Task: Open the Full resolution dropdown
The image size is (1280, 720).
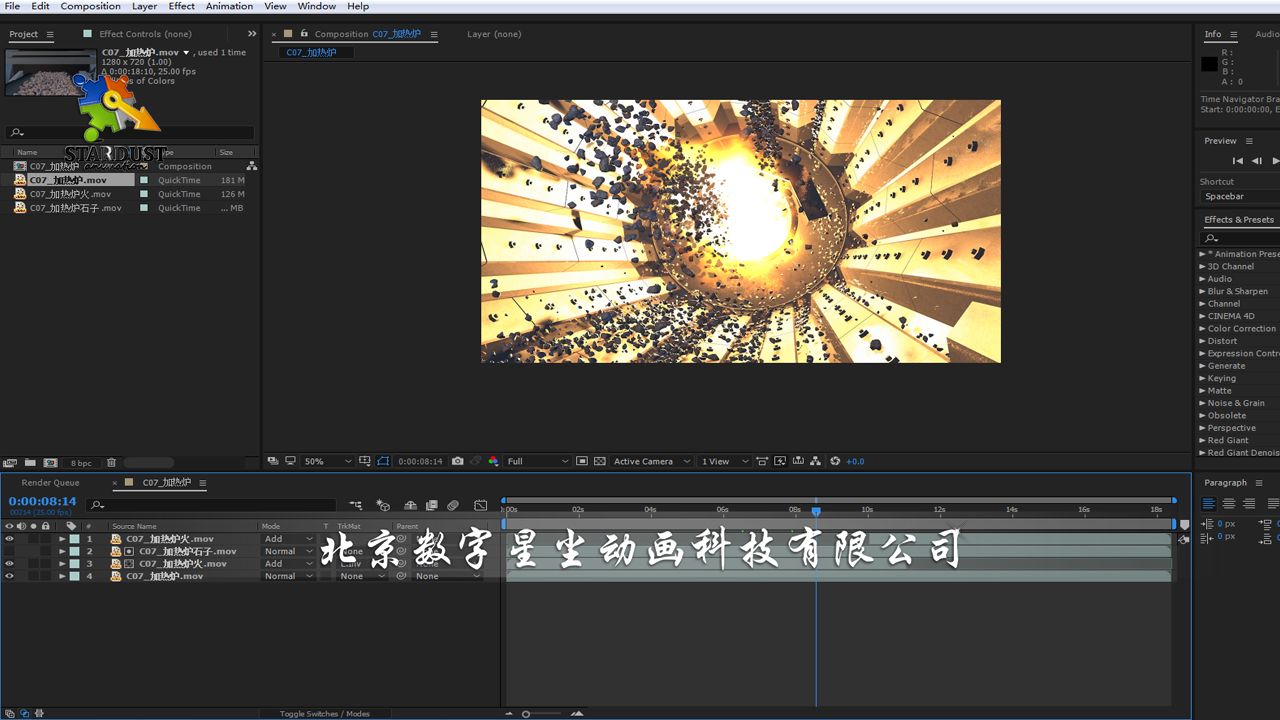Action: coord(537,461)
